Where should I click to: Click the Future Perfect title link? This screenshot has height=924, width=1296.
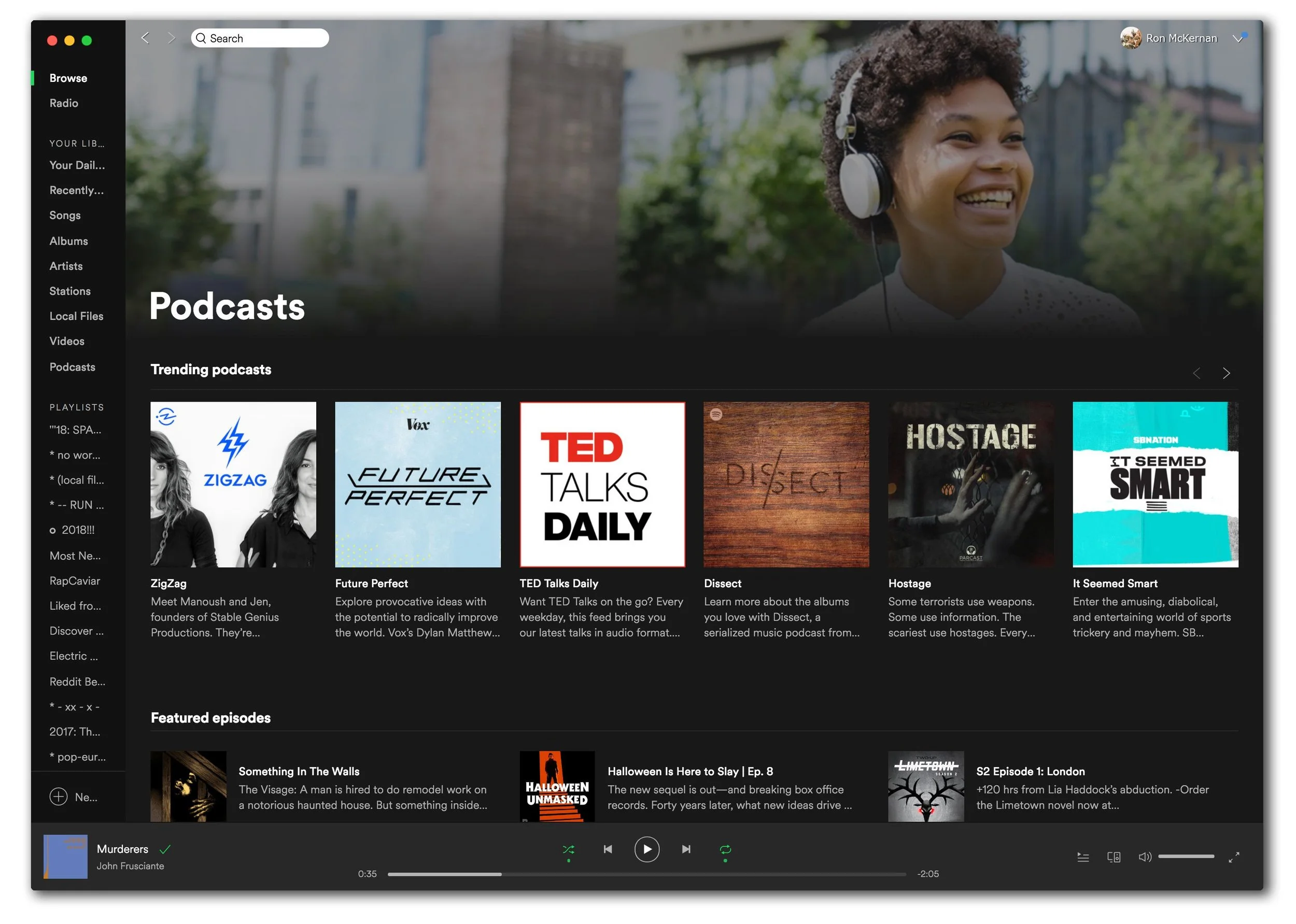(371, 584)
